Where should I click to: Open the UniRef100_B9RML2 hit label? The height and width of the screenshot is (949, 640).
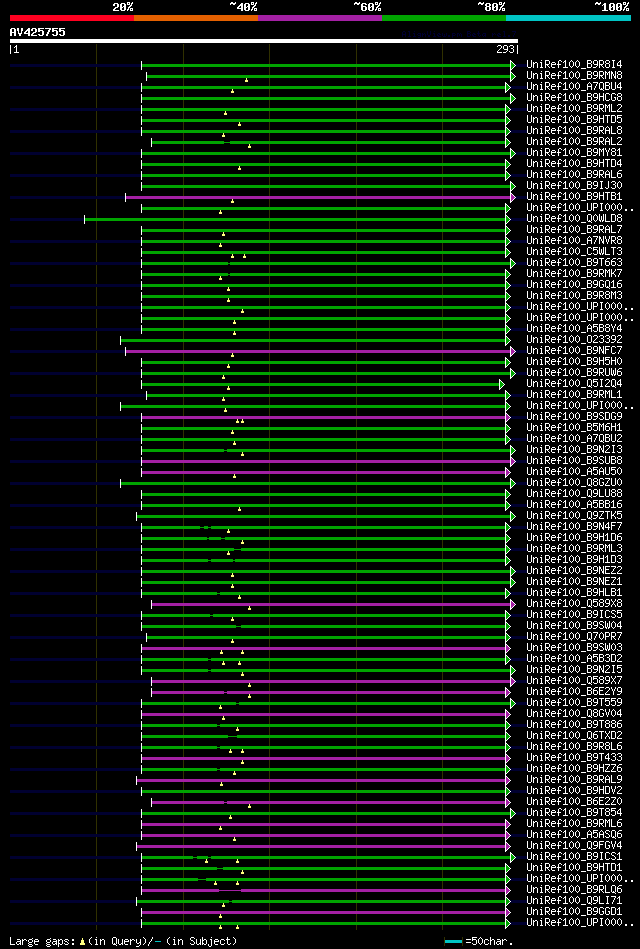tap(575, 108)
